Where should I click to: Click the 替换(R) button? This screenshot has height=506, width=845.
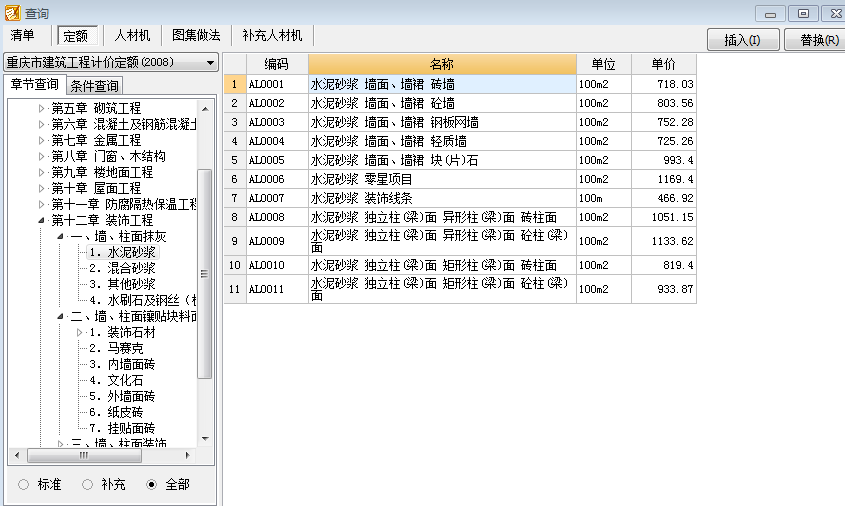[x=816, y=40]
